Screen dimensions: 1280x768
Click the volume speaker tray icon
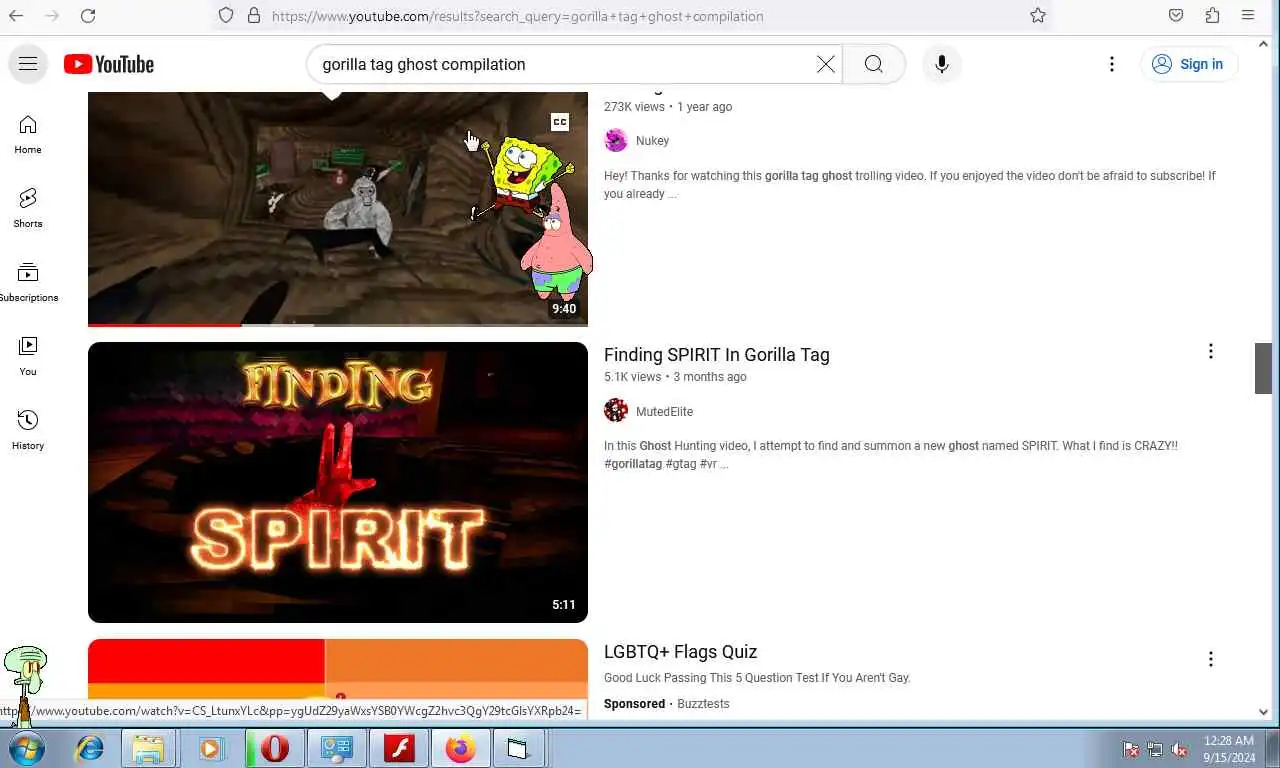pos(1179,749)
